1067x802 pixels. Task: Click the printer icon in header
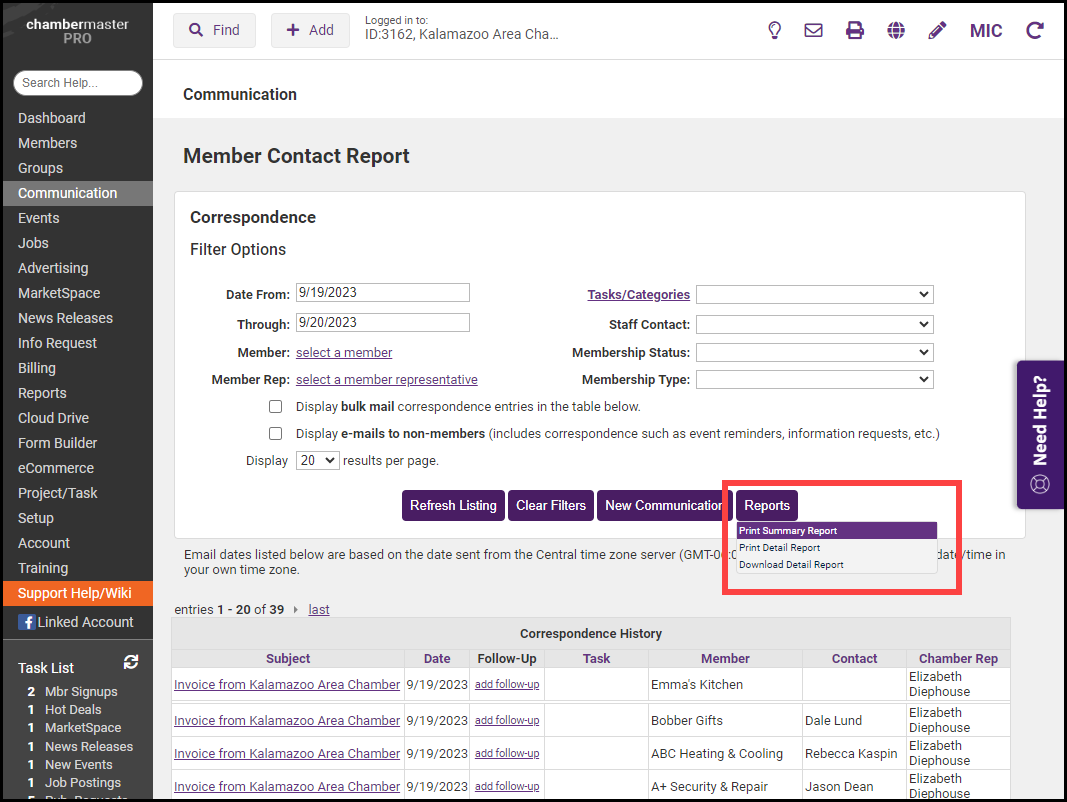click(855, 30)
